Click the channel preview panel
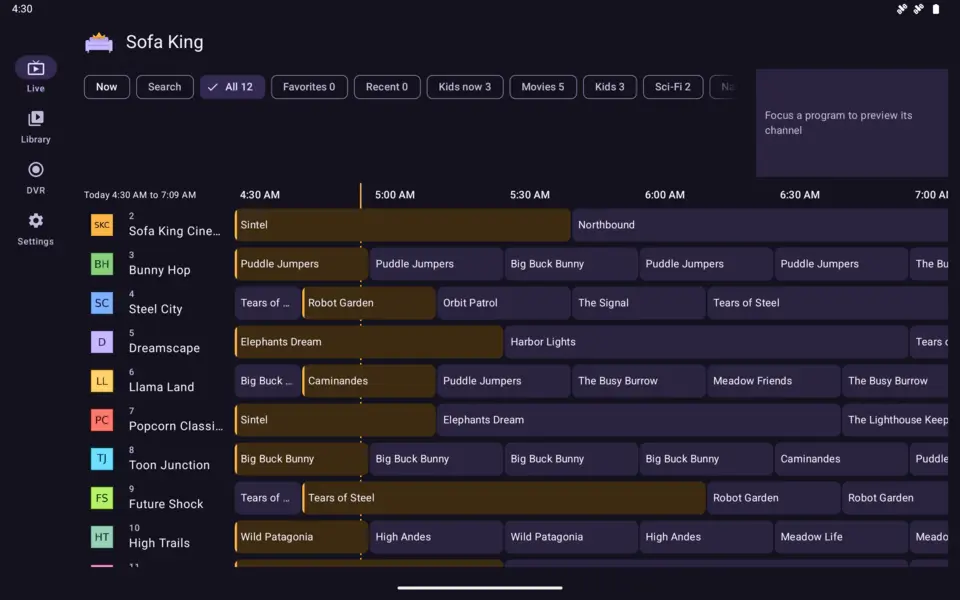Viewport: 960px width, 600px height. (852, 123)
